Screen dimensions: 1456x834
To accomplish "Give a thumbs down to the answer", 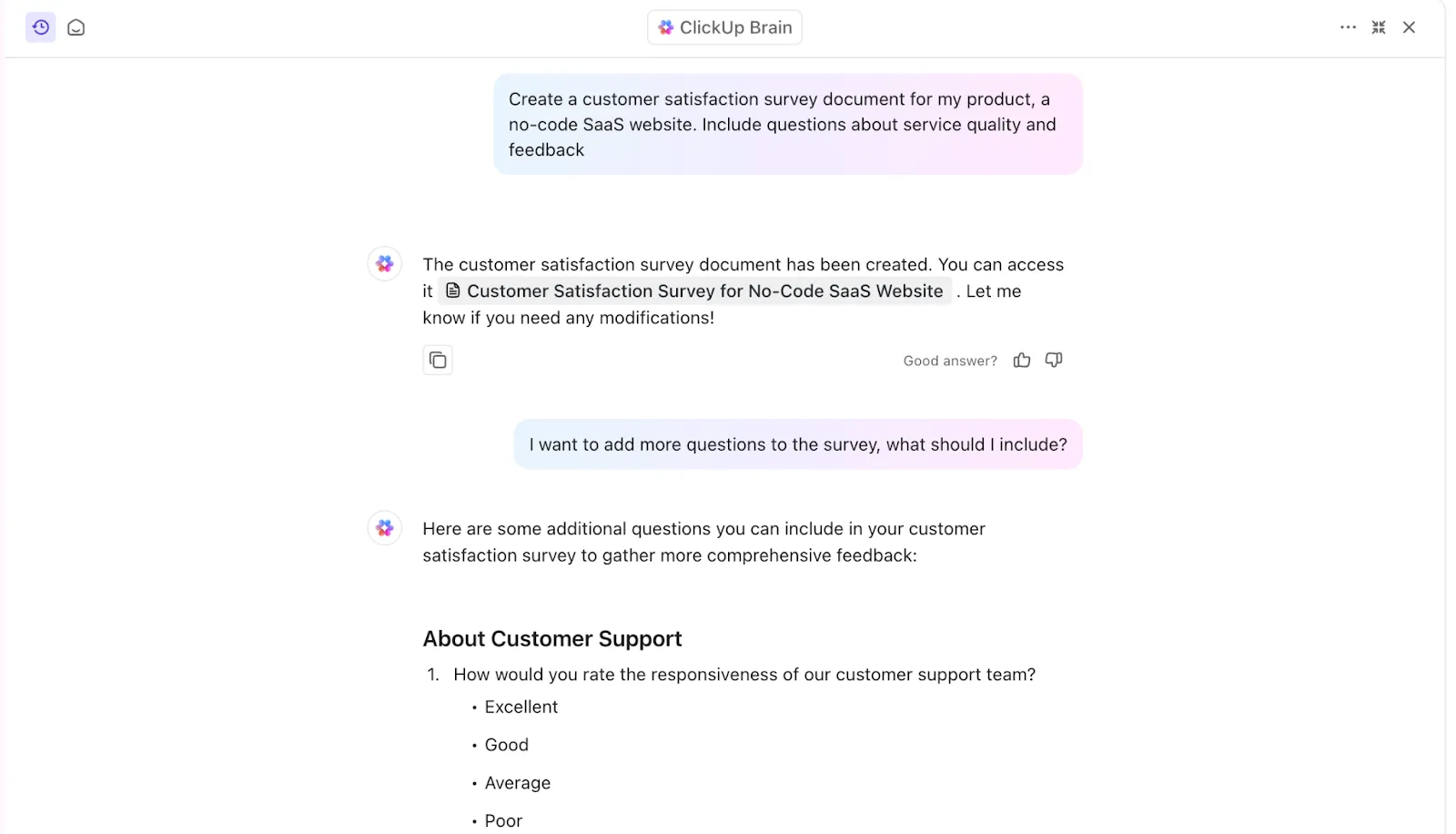I will click(x=1054, y=361).
